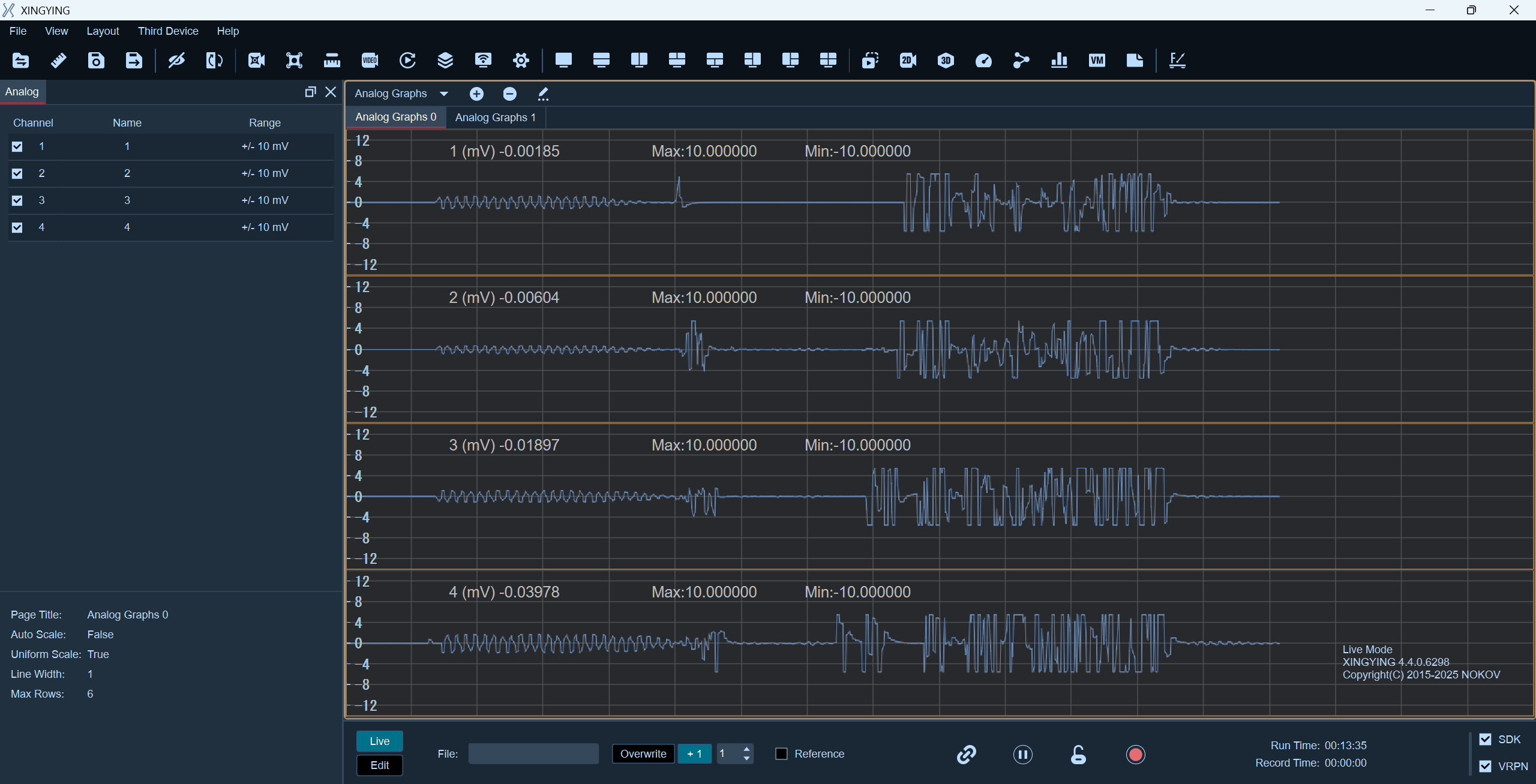Toggle the Reference checkbox
This screenshot has width=1536, height=784.
pos(781,754)
